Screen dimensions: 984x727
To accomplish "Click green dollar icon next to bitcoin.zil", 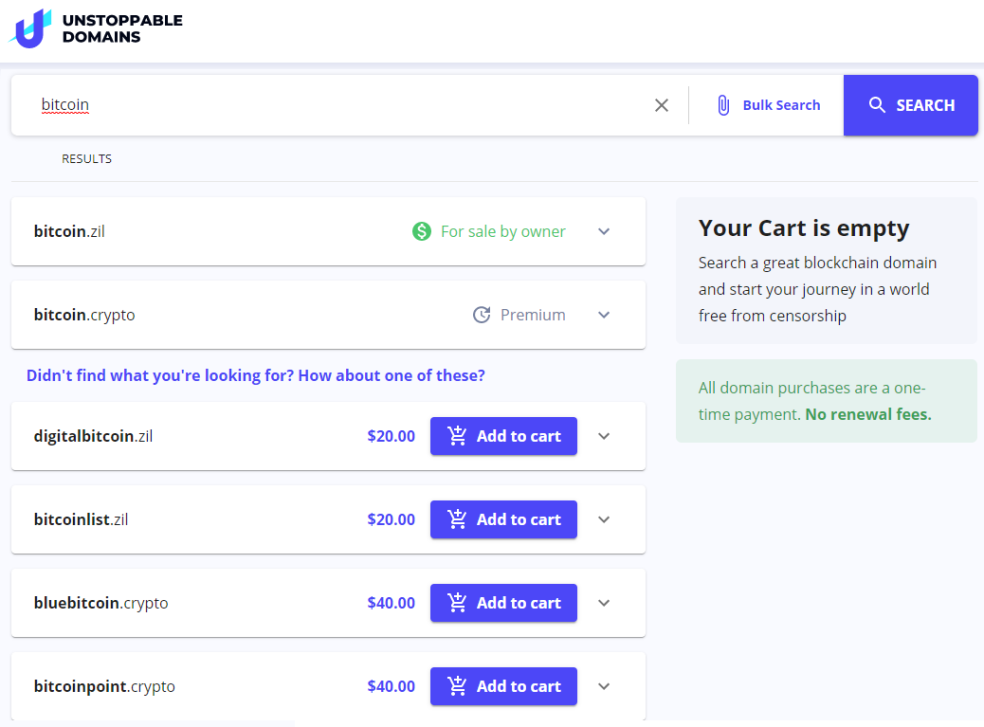I will (422, 232).
